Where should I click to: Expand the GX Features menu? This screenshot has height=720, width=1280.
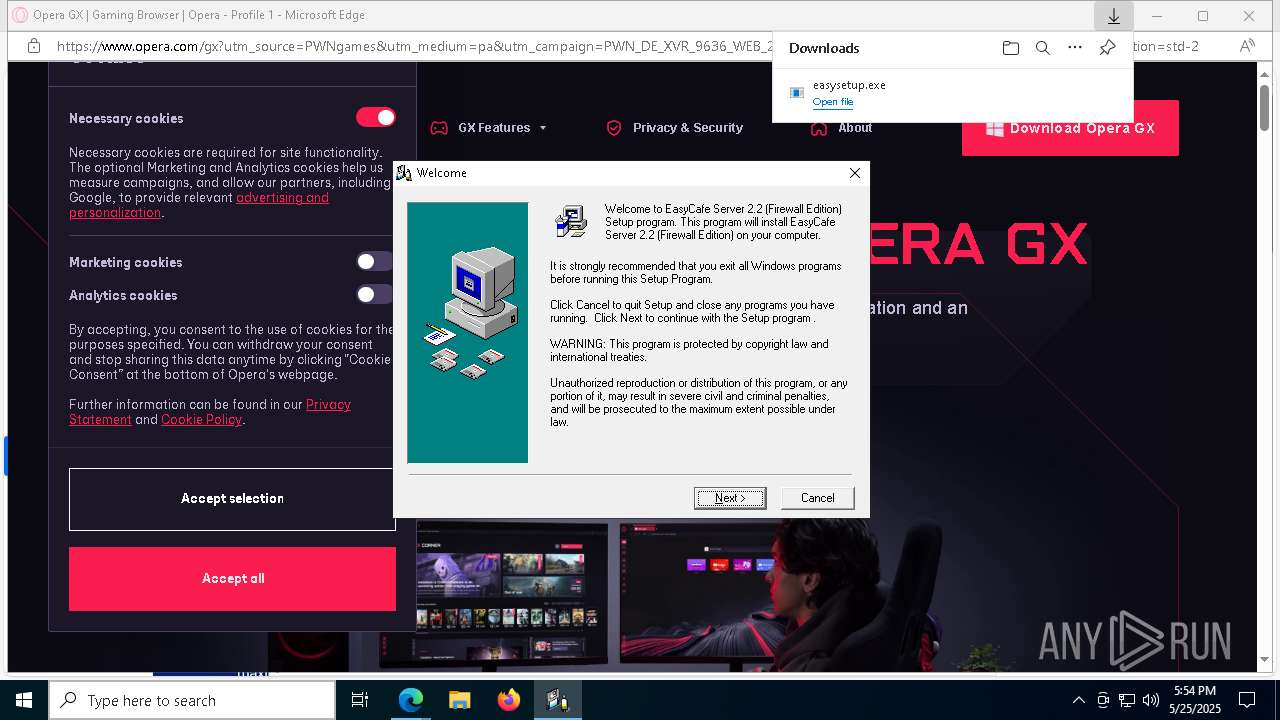pos(489,128)
